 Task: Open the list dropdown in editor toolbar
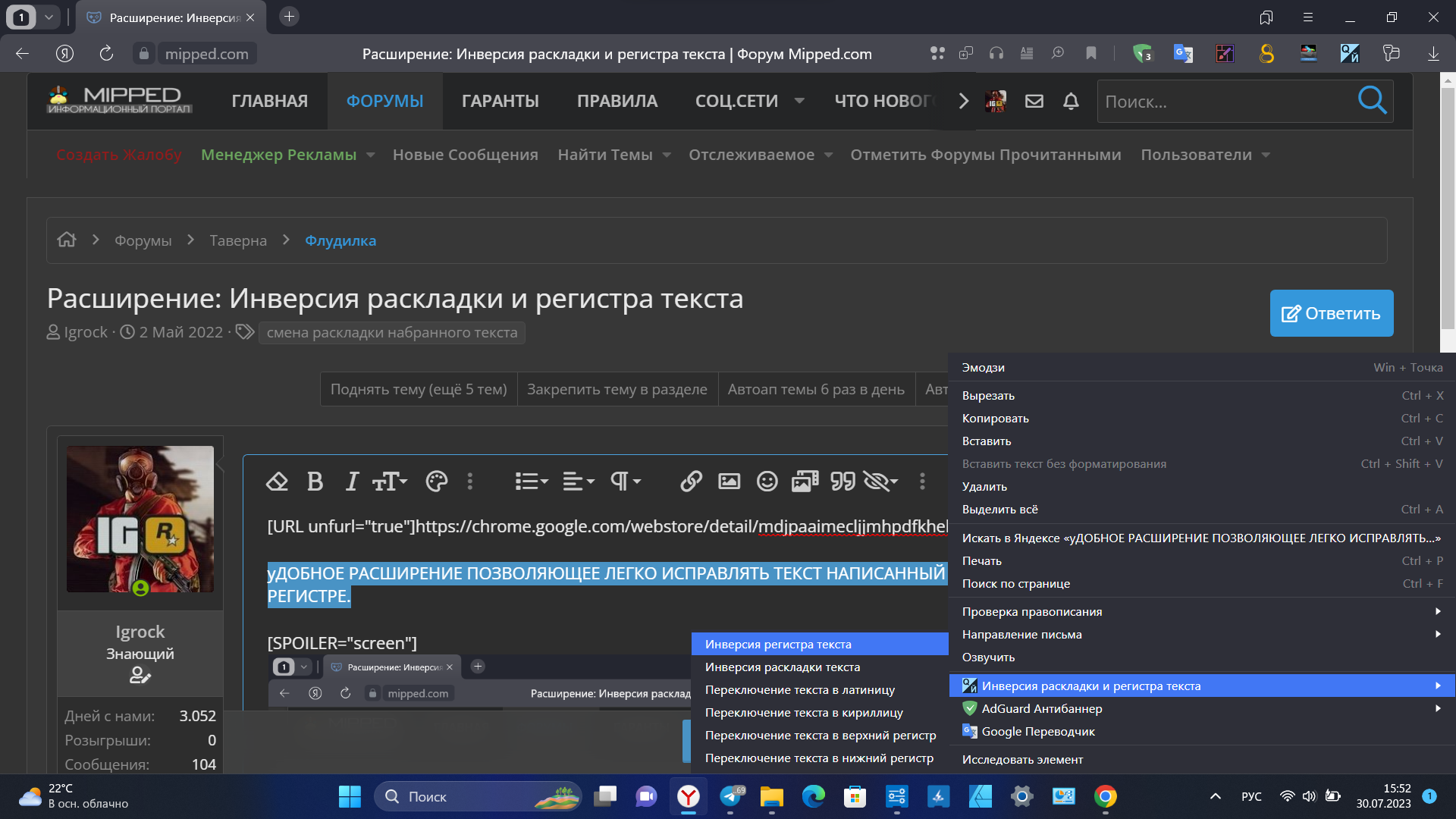(x=531, y=481)
